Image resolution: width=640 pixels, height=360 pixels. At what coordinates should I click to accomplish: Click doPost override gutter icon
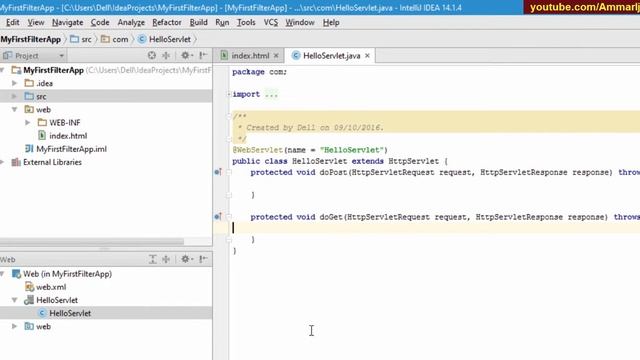tap(218, 172)
